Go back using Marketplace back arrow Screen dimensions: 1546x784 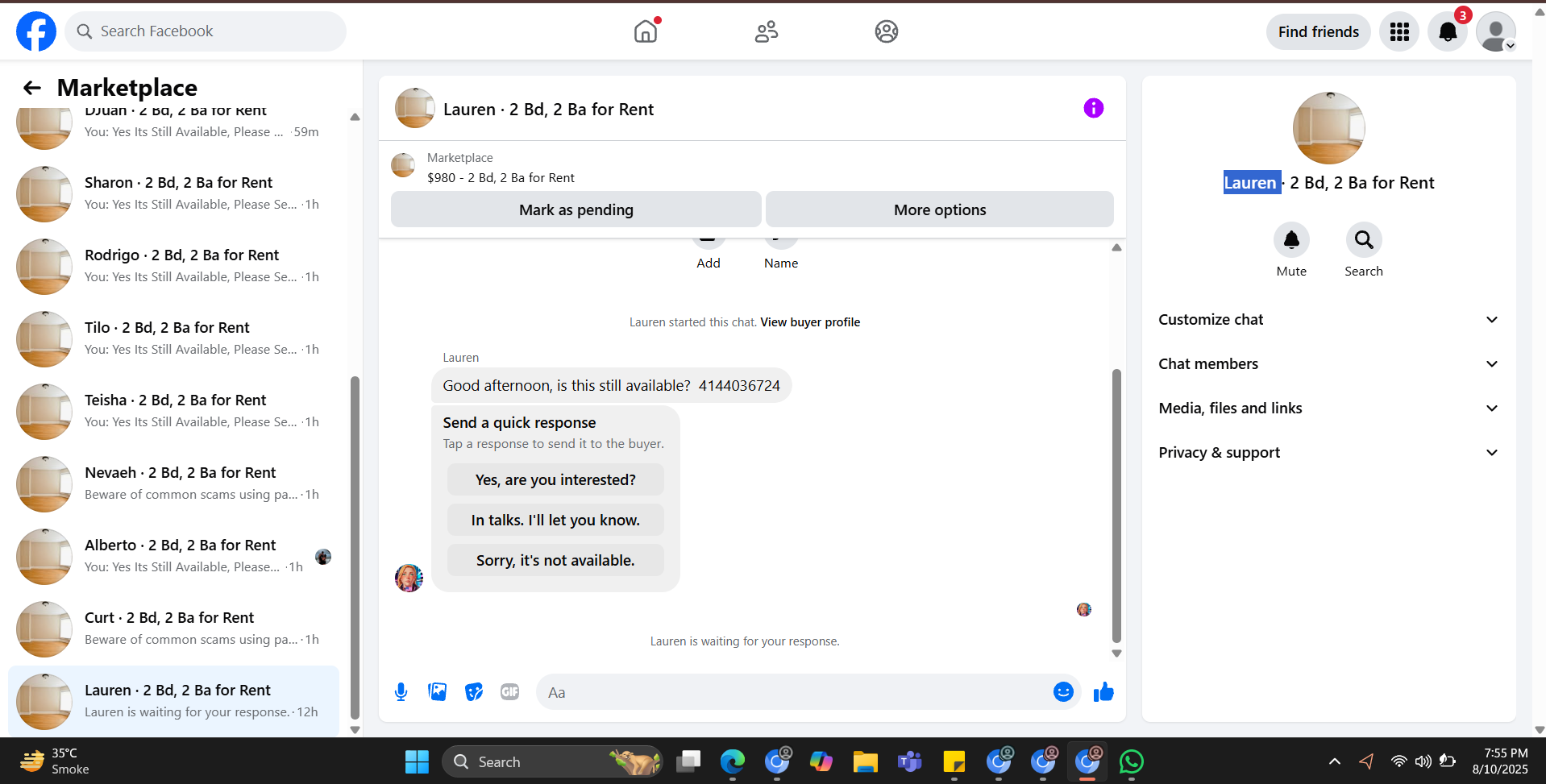(x=32, y=88)
